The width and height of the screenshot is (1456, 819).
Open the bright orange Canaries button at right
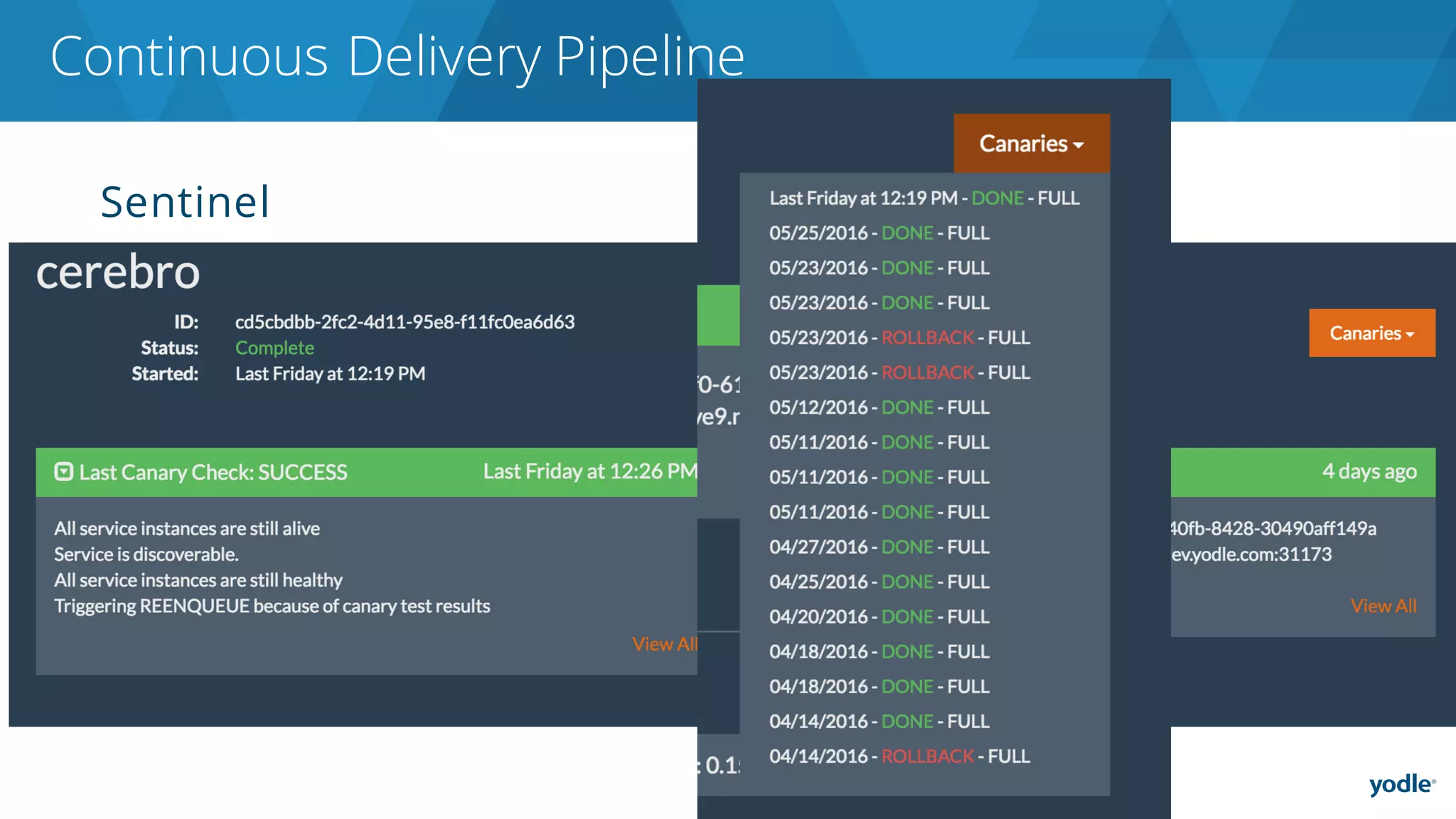coord(1372,333)
